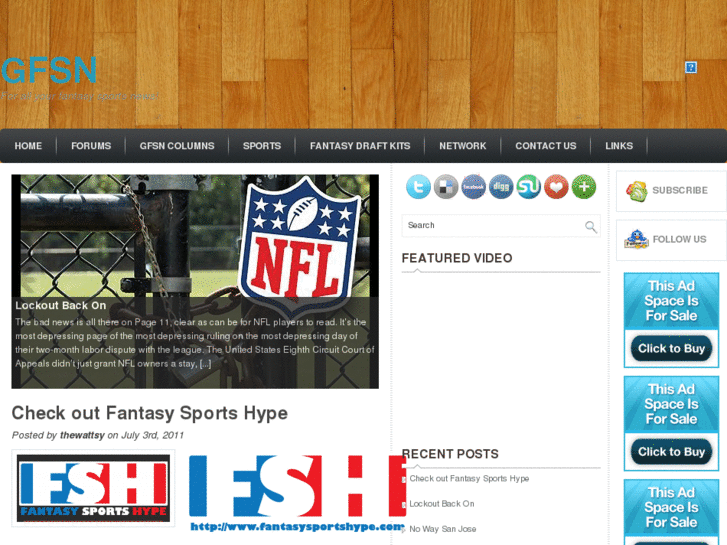727x545 pixels.
Task: Open the Twitter social icon
Action: (418, 187)
